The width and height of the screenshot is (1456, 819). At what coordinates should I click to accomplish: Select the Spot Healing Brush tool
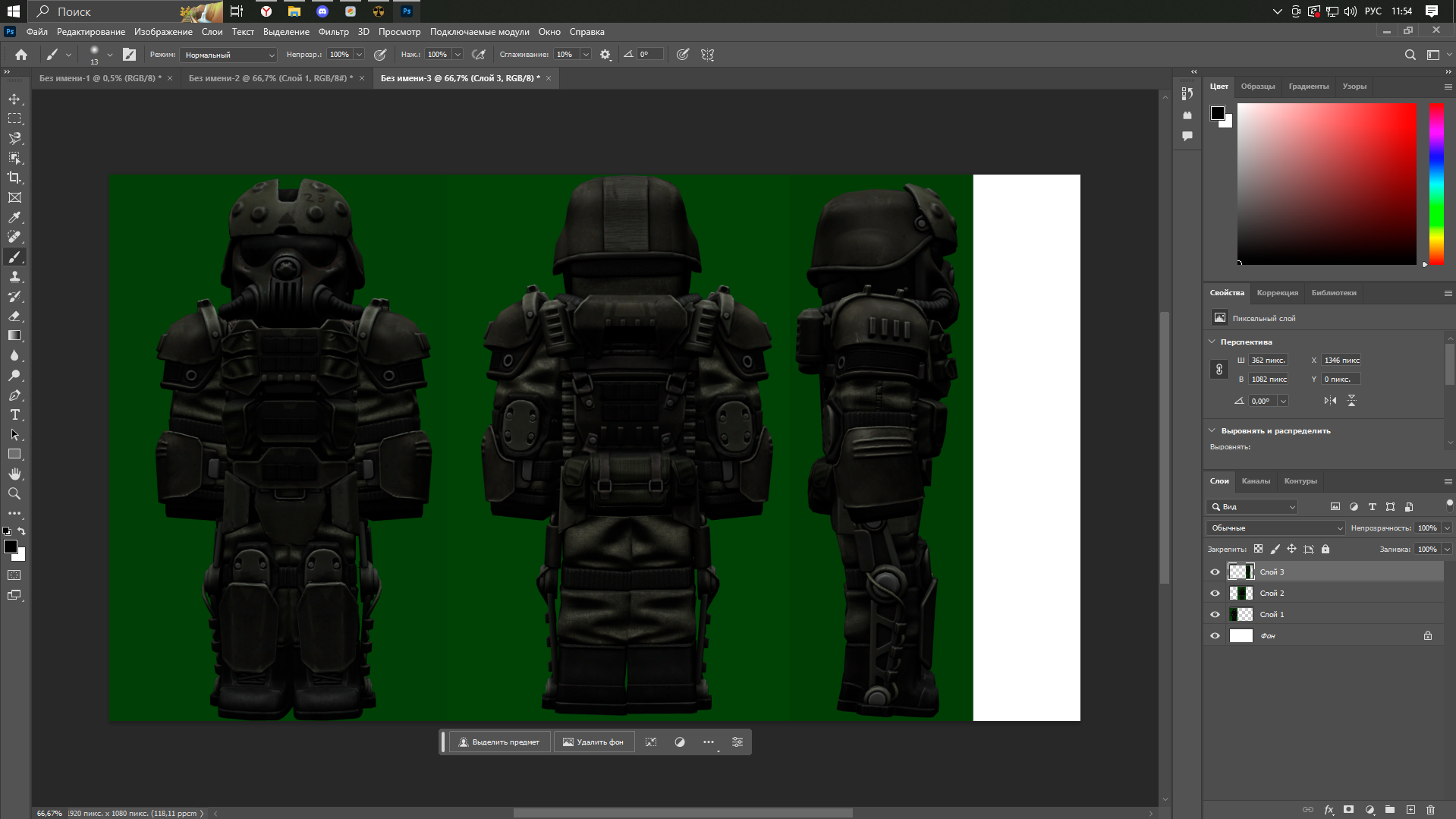[x=14, y=237]
